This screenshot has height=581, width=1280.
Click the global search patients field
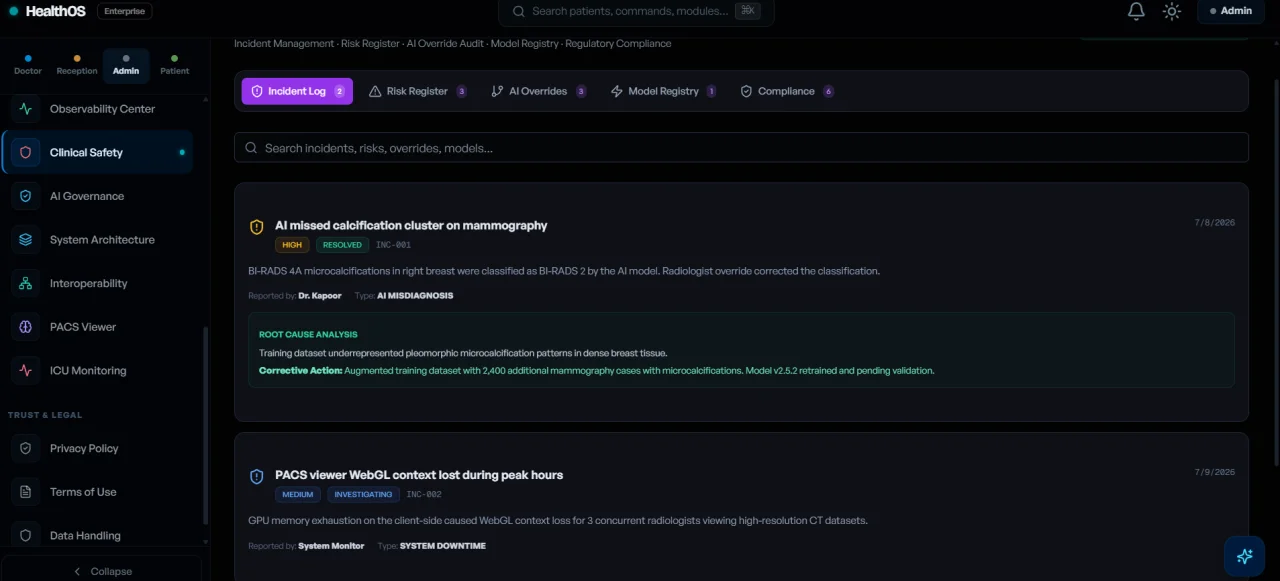pos(636,11)
